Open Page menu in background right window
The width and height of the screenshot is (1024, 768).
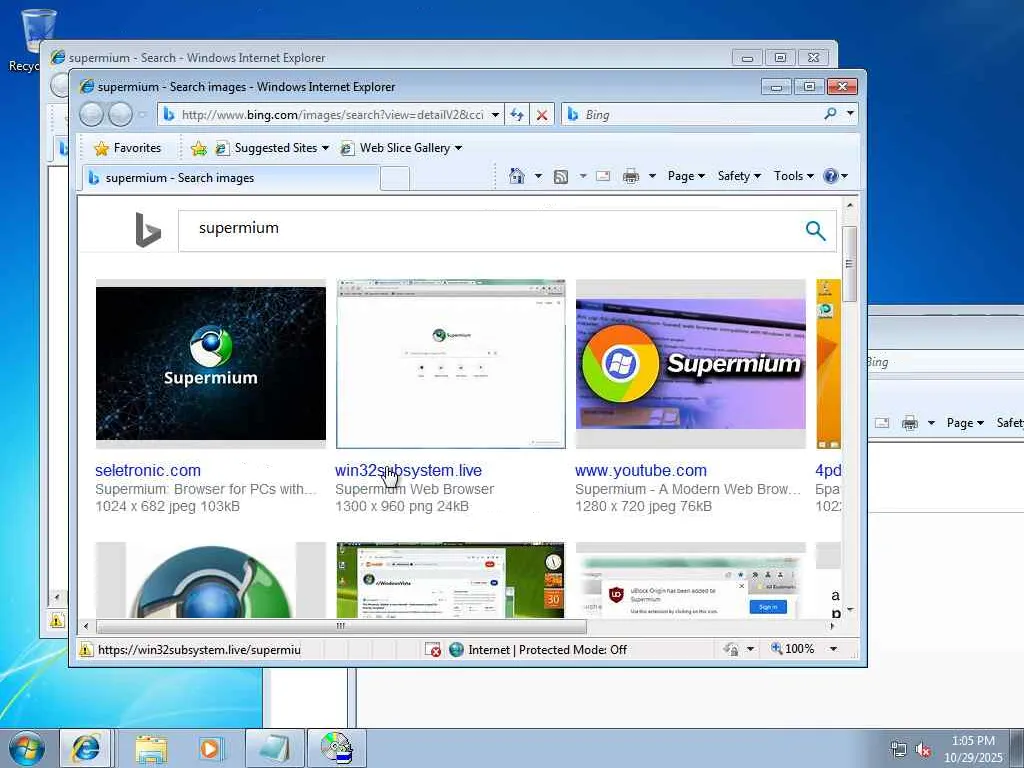(965, 423)
